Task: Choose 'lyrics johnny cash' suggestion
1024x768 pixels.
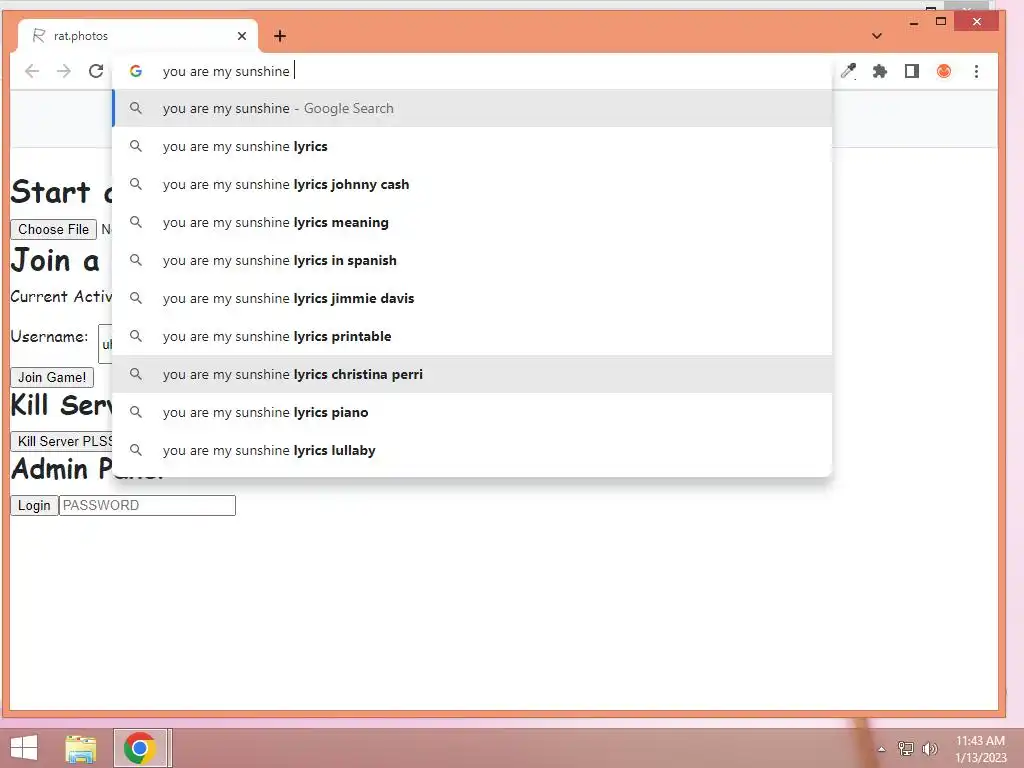Action: pyautogui.click(x=473, y=184)
